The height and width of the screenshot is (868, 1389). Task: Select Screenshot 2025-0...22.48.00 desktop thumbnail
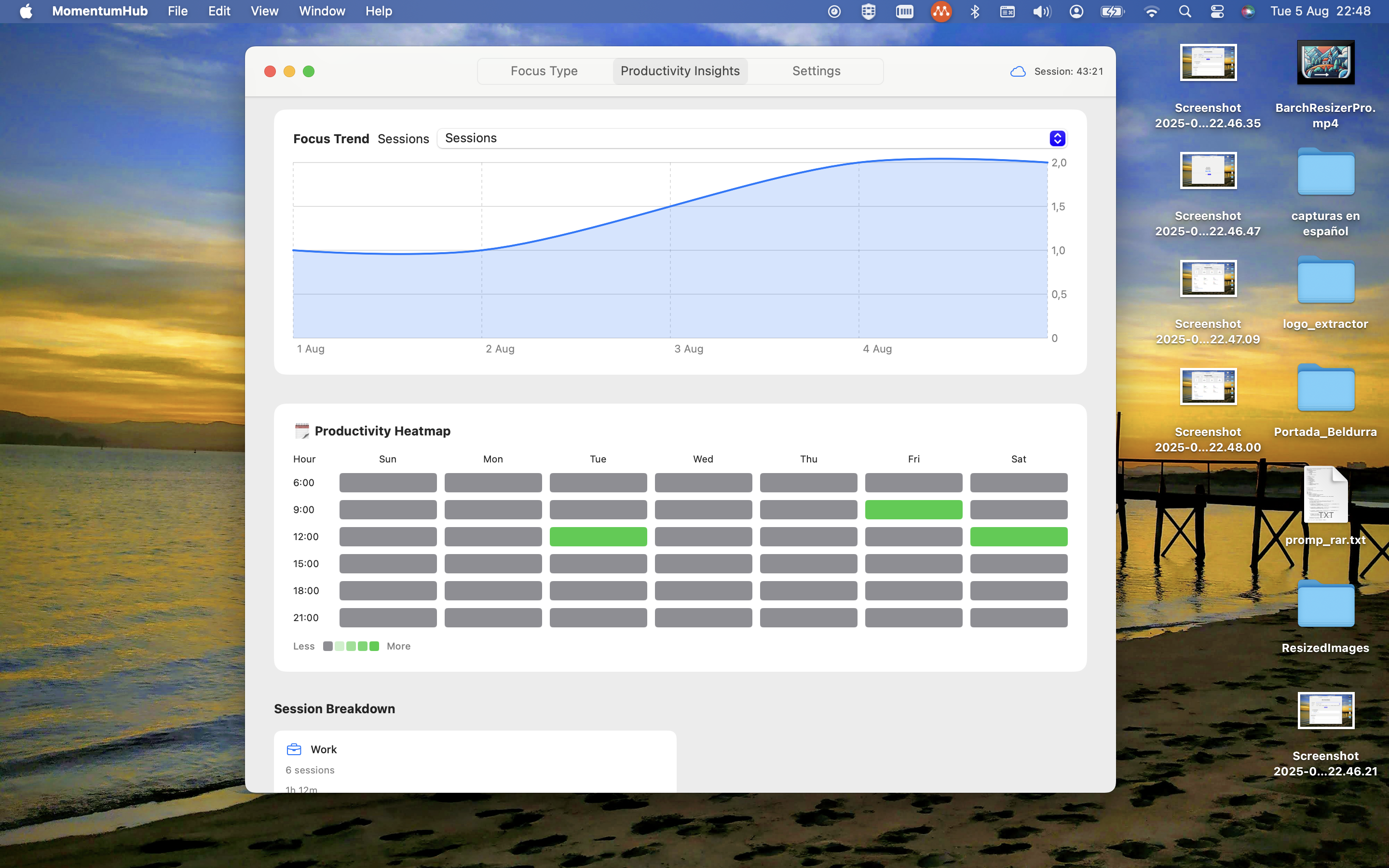click(x=1208, y=386)
